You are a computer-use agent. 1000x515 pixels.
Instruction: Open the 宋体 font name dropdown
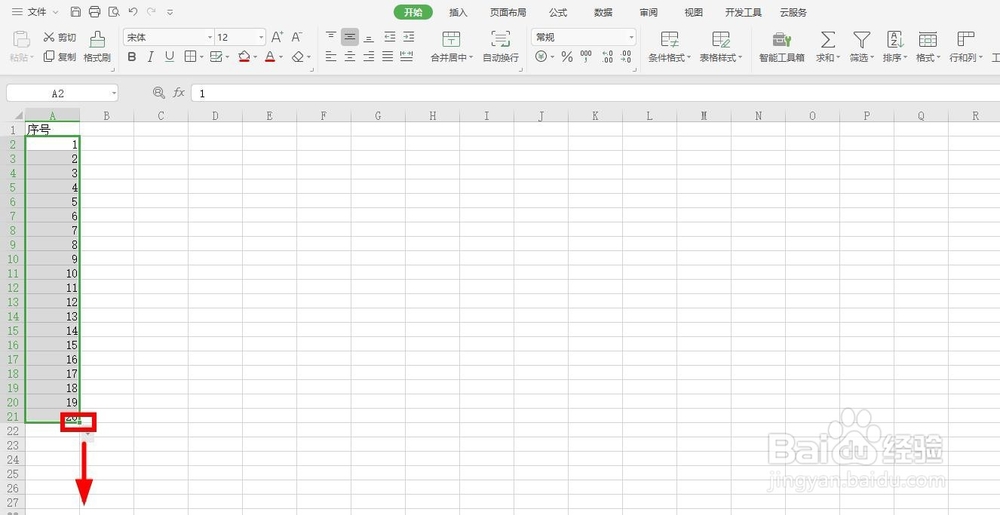[210, 38]
